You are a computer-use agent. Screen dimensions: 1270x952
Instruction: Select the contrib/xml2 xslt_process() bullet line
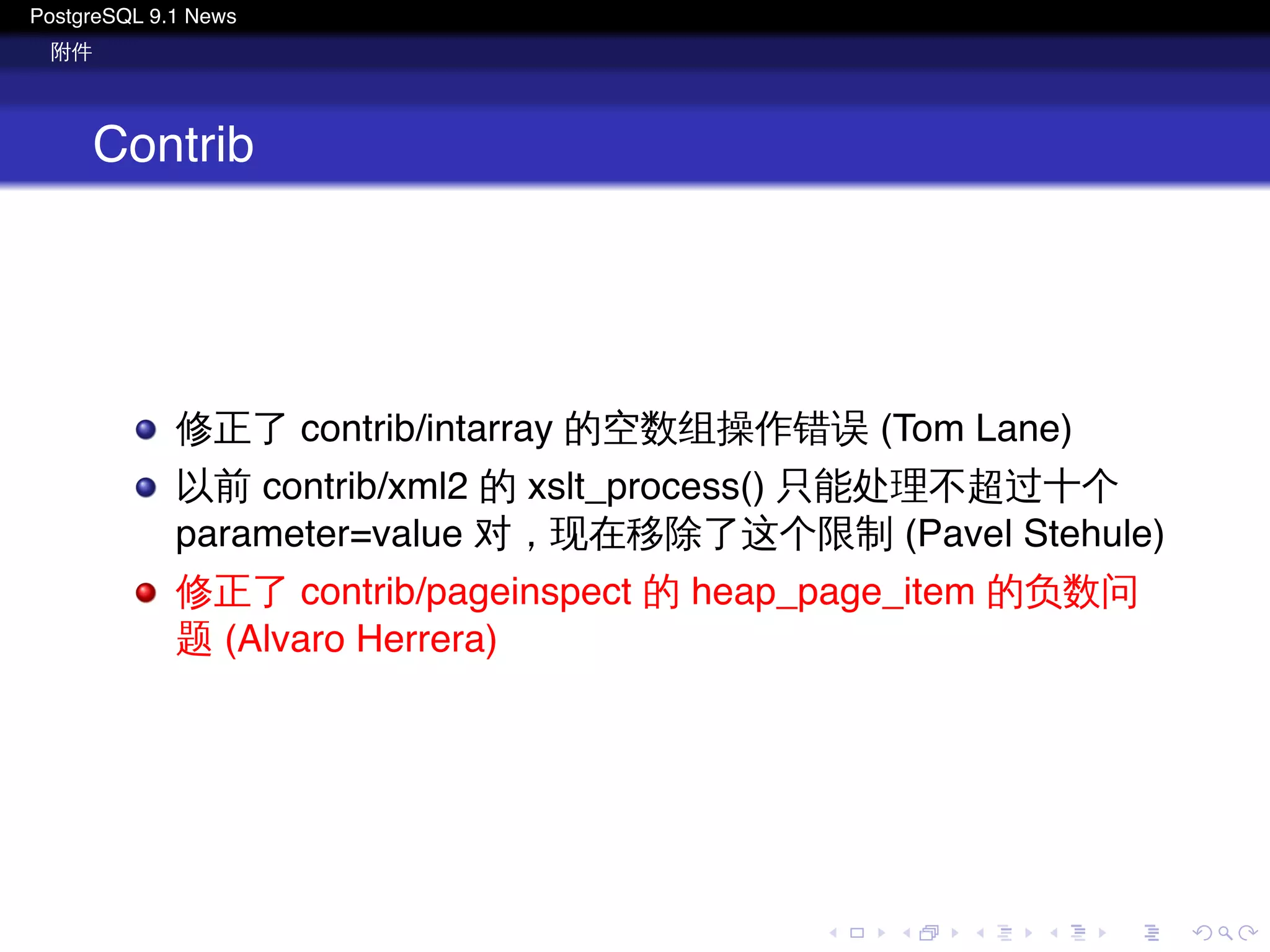point(647,487)
